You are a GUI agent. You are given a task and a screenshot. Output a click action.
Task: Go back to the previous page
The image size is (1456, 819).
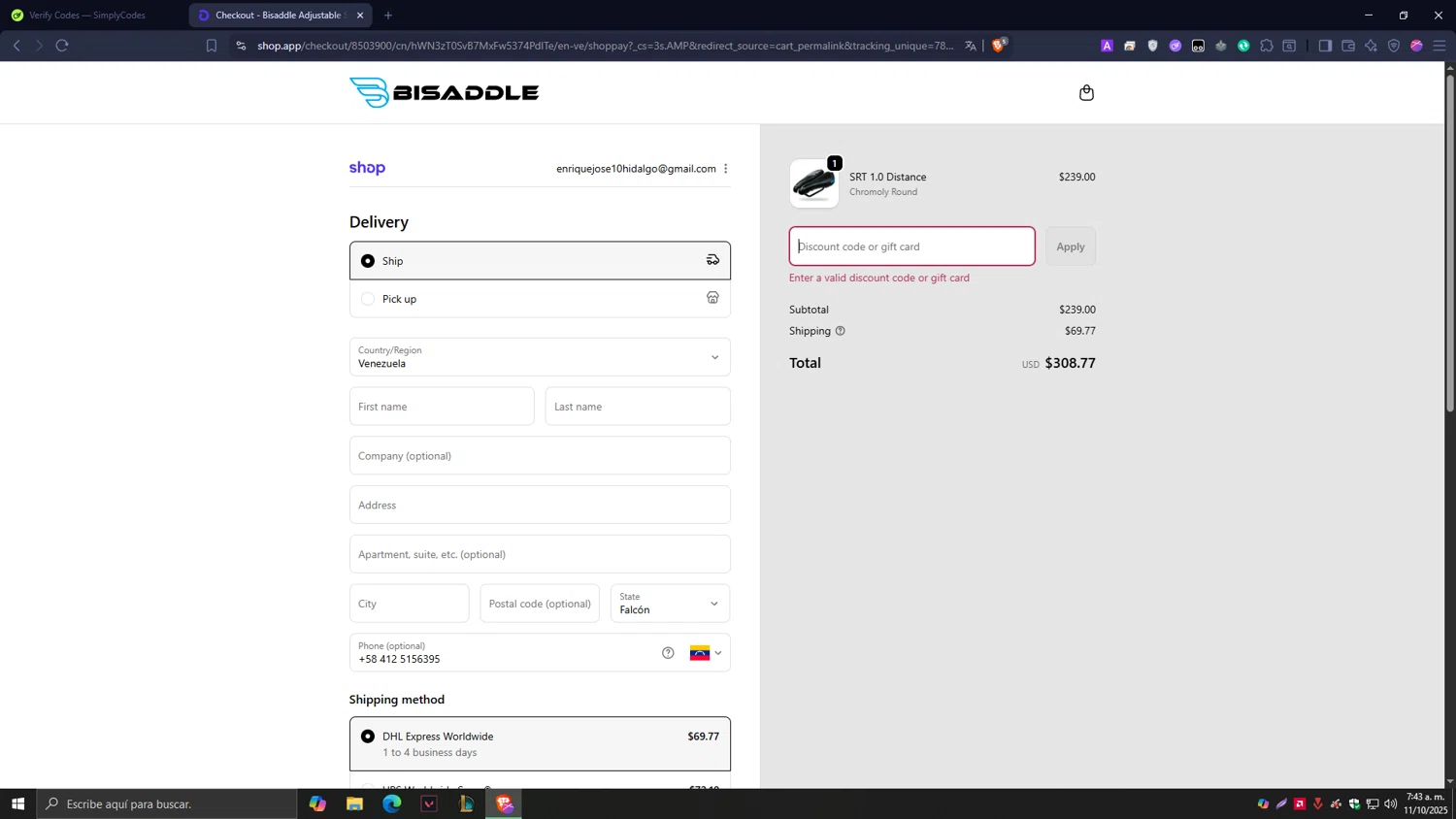(x=17, y=46)
